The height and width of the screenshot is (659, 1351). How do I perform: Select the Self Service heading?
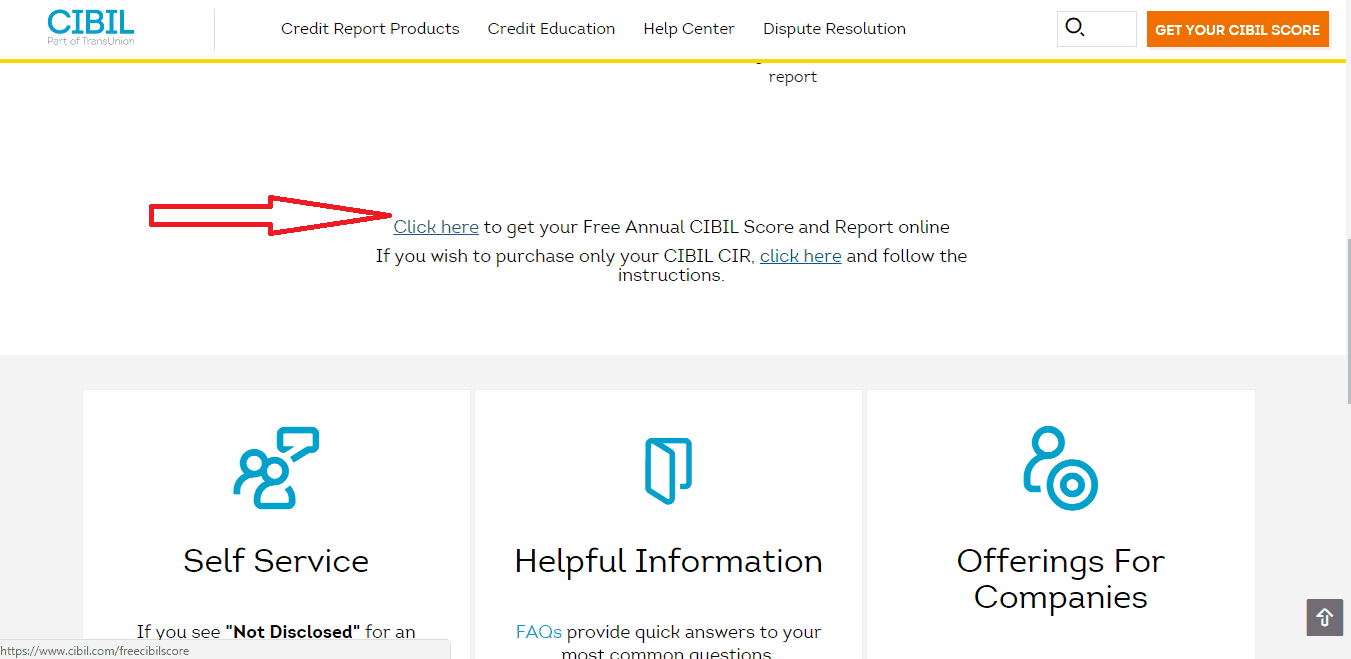276,561
